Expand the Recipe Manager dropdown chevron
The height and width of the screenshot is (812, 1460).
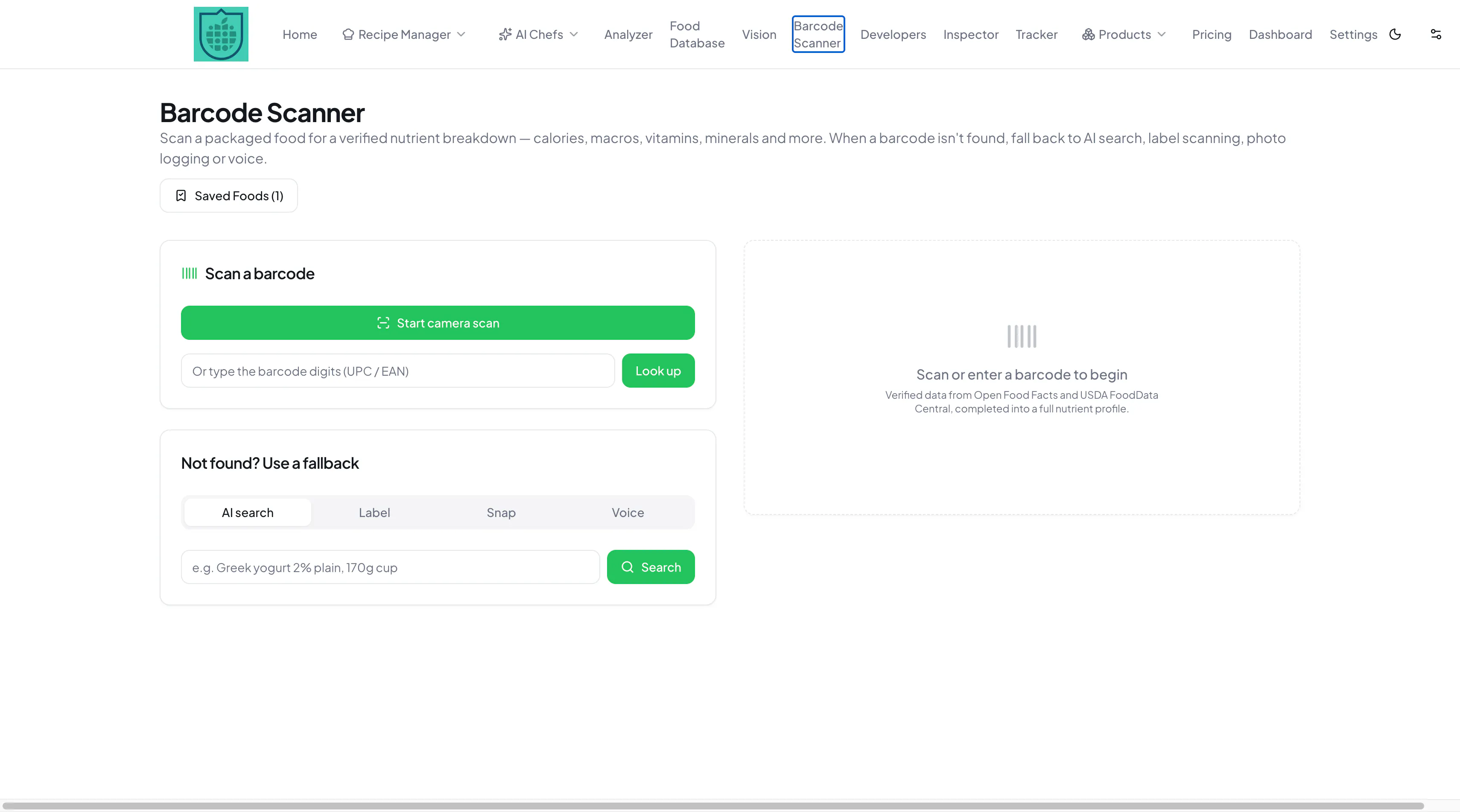pyautogui.click(x=461, y=35)
